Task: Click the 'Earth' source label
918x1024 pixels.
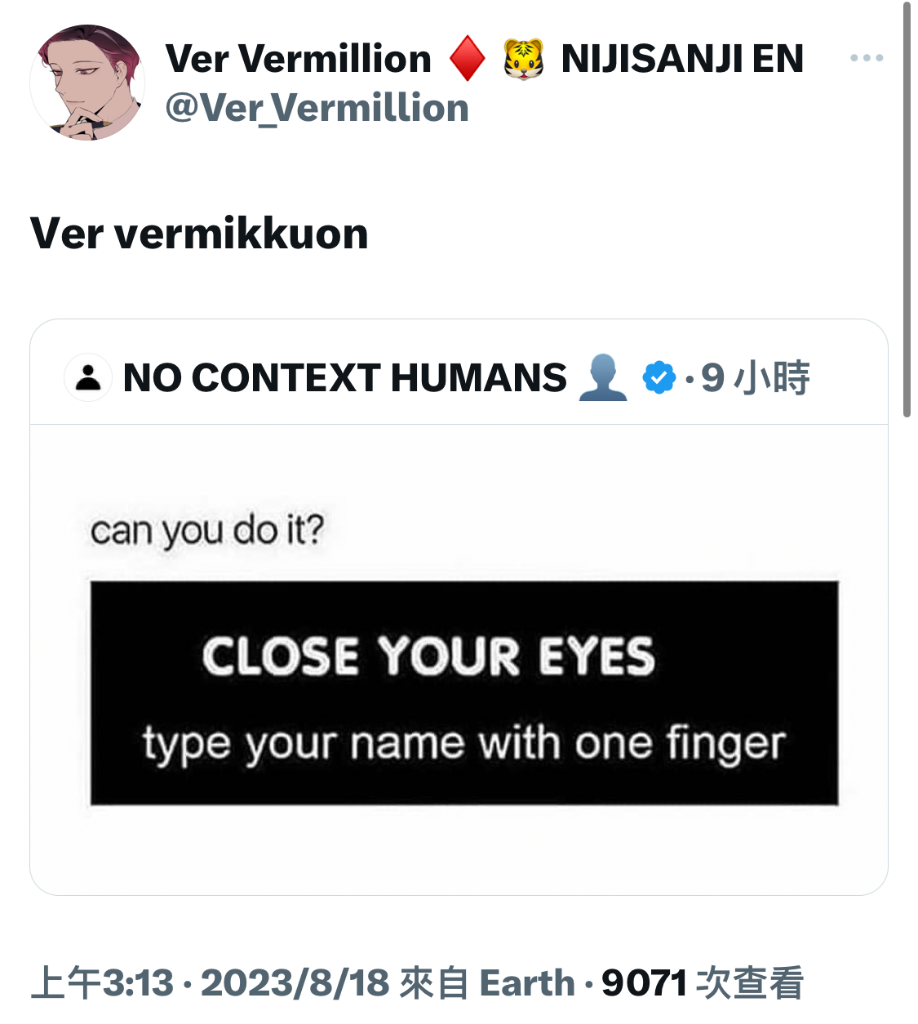Action: pos(527,983)
